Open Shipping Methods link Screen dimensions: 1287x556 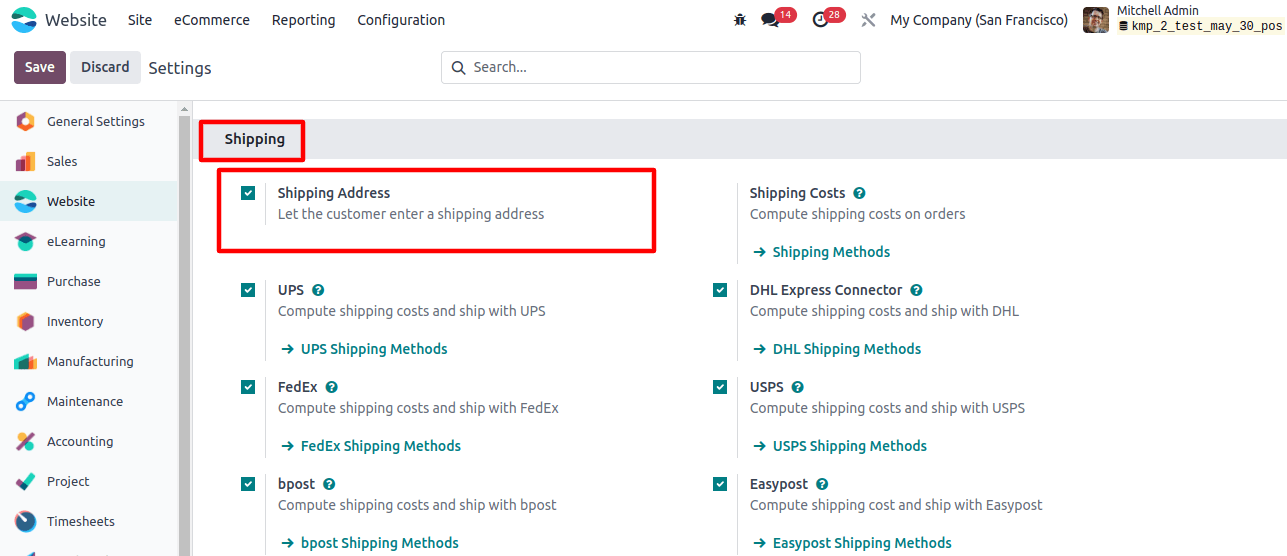820,252
